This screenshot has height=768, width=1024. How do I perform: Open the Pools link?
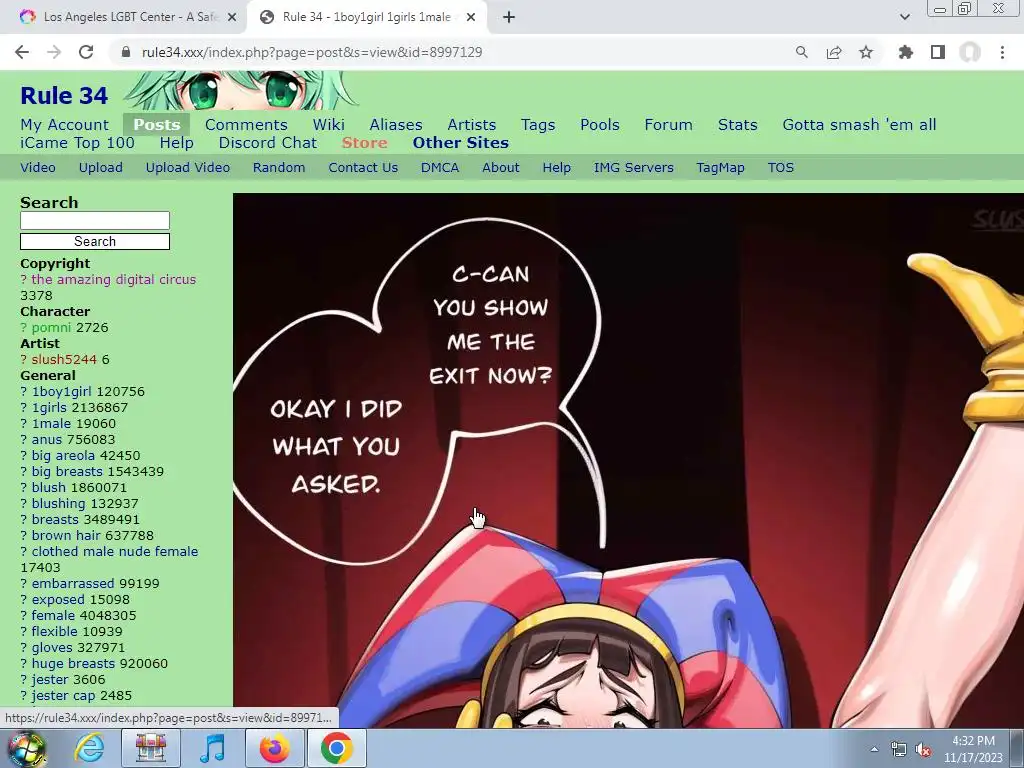coord(600,125)
